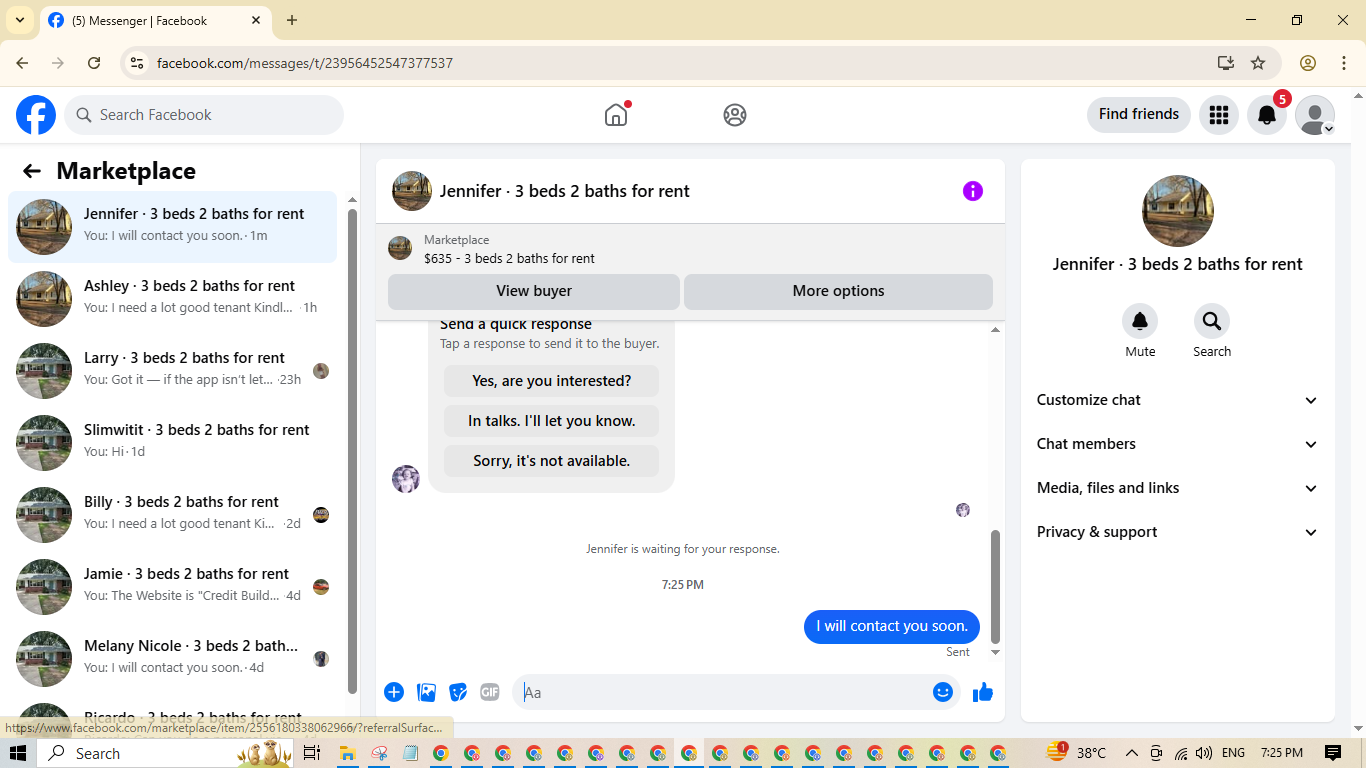The image size is (1366, 768).
Task: Open the Groups icon in top bar
Action: click(x=735, y=115)
